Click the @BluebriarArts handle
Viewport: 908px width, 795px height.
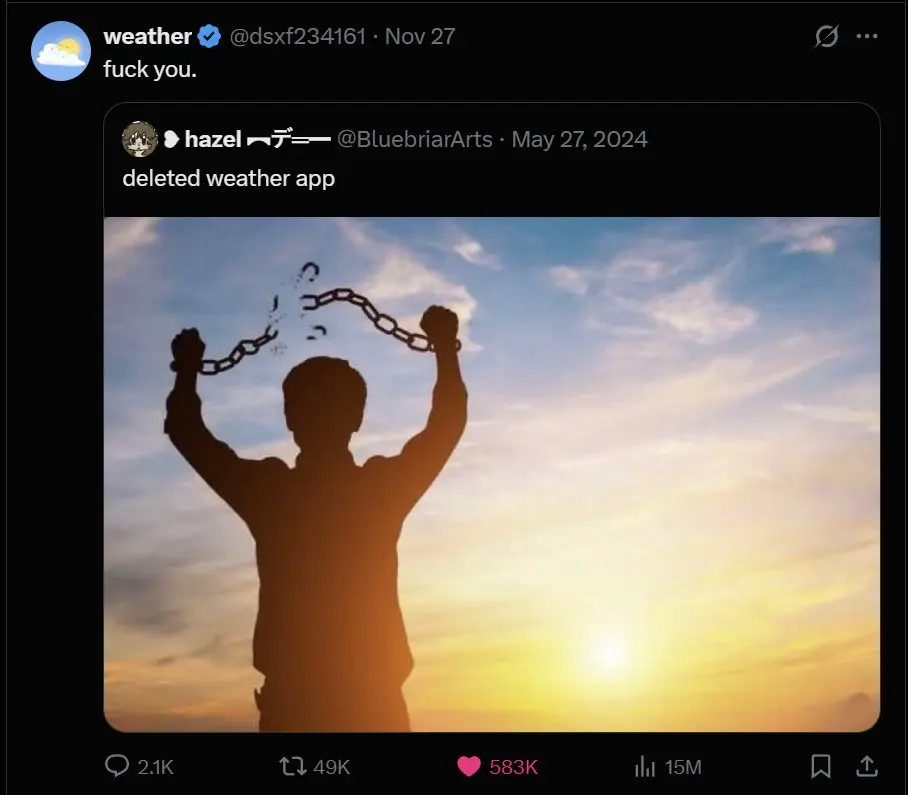coord(414,140)
